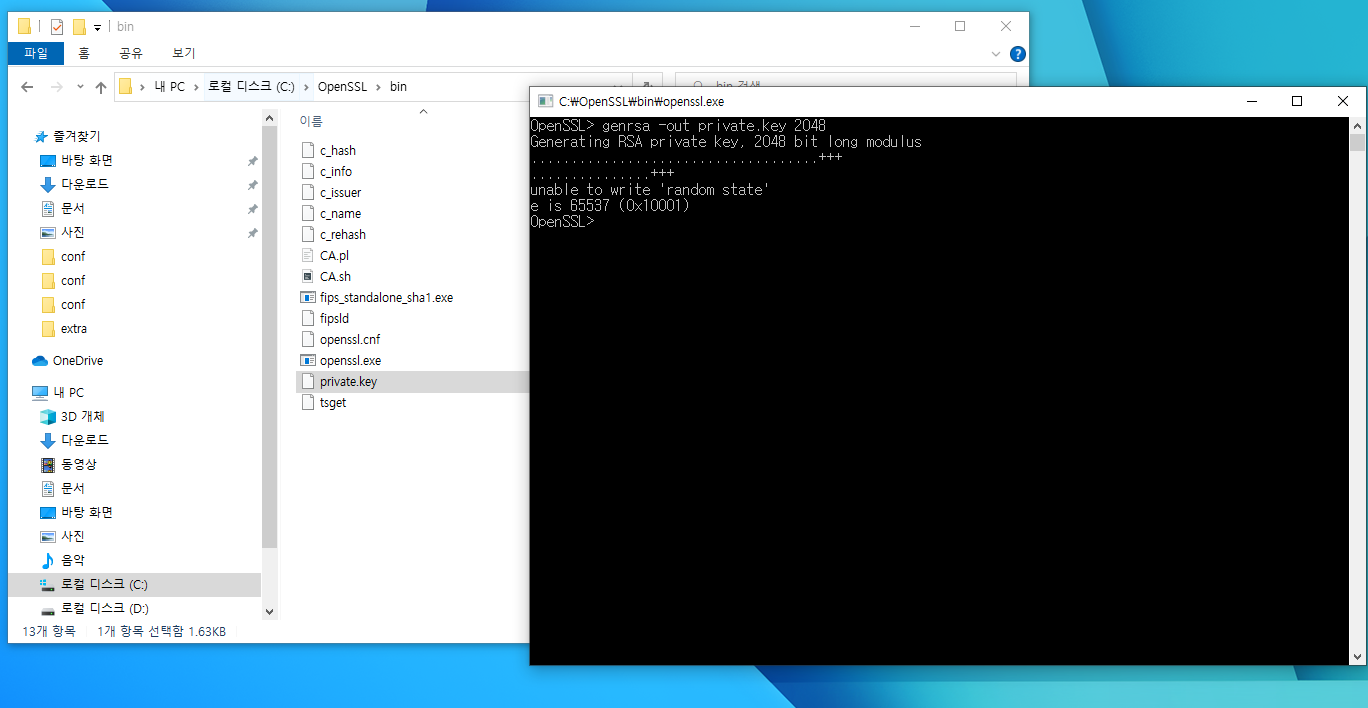This screenshot has width=1368, height=708.
Task: Click the openssl.exe console window icon
Action: pos(545,101)
